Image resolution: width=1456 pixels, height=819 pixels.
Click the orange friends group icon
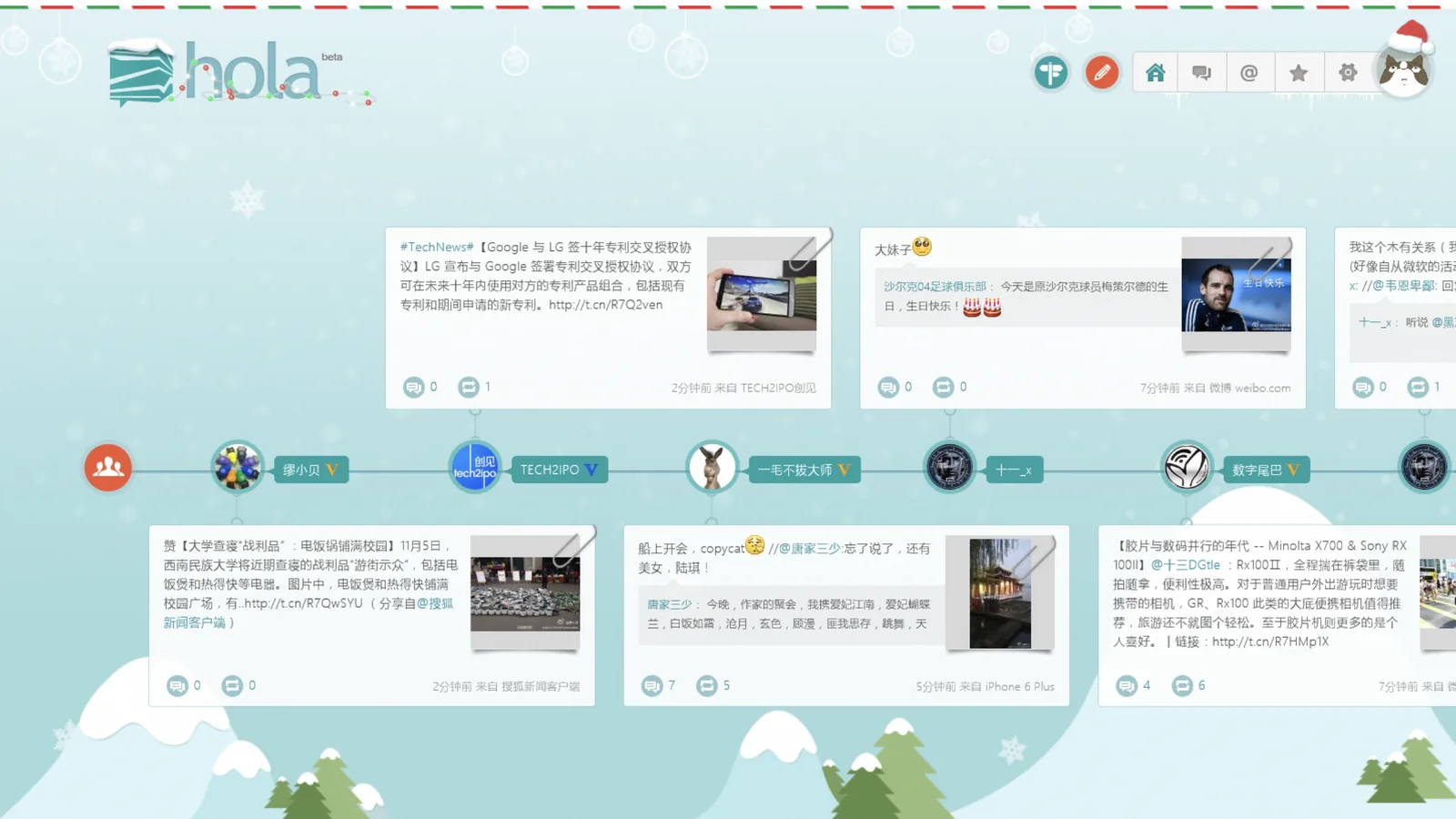pos(108,468)
